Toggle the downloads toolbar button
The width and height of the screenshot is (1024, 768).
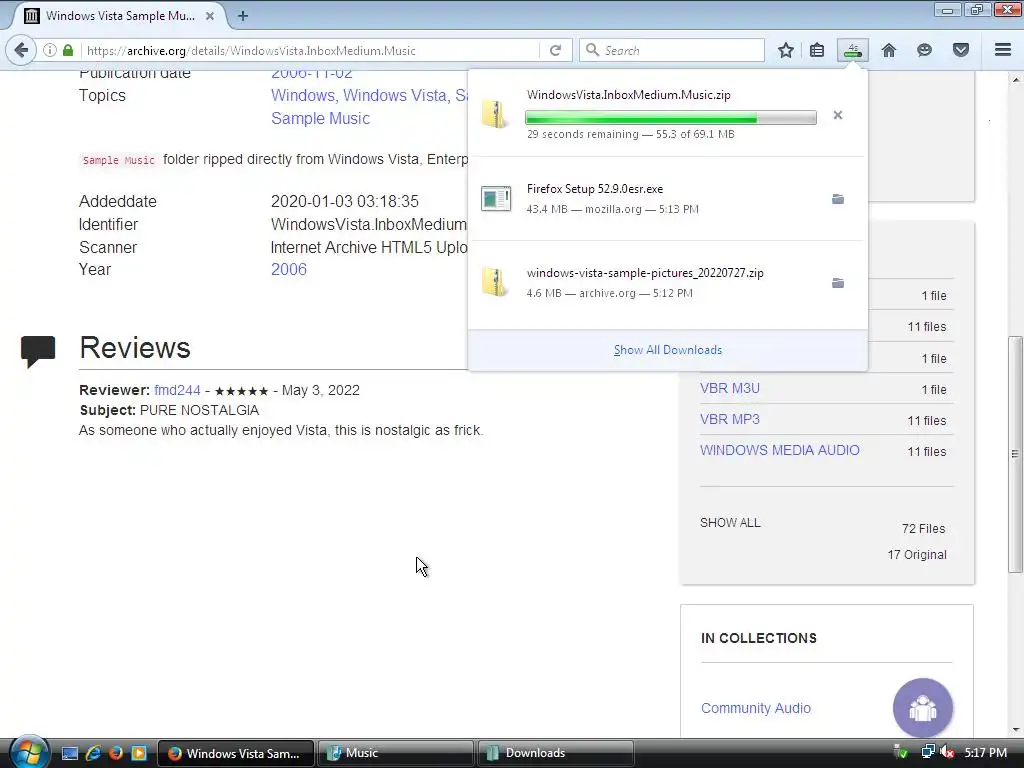[x=853, y=50]
